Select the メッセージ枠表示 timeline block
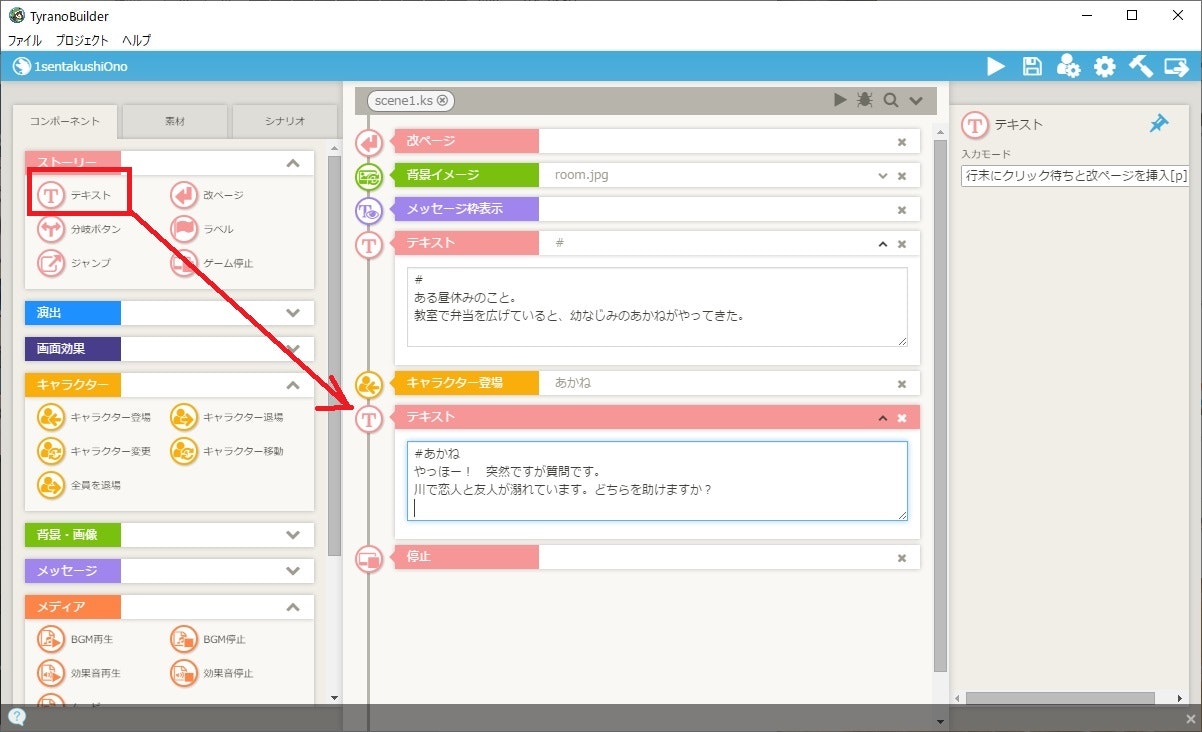 656,210
